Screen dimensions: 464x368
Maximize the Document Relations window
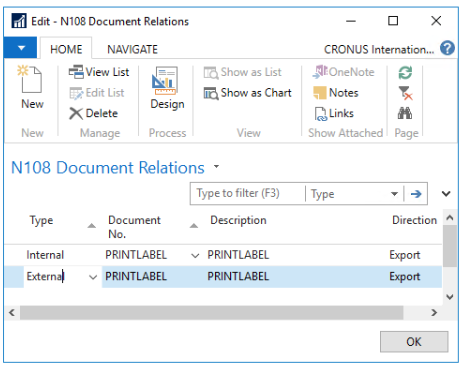point(393,21)
